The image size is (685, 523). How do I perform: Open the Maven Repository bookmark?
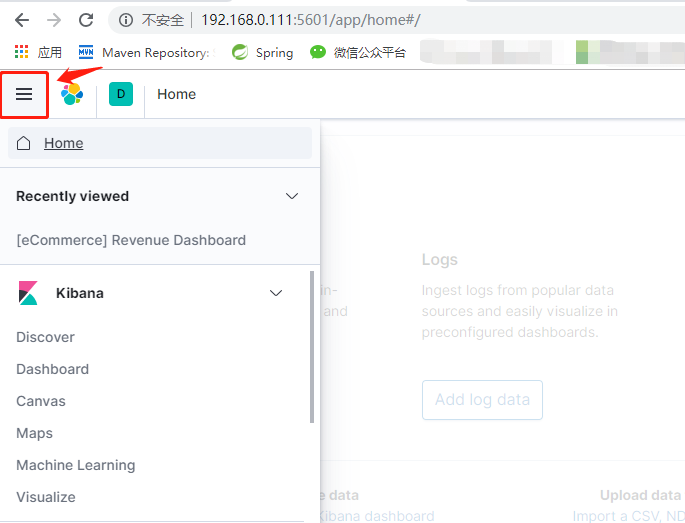[147, 52]
